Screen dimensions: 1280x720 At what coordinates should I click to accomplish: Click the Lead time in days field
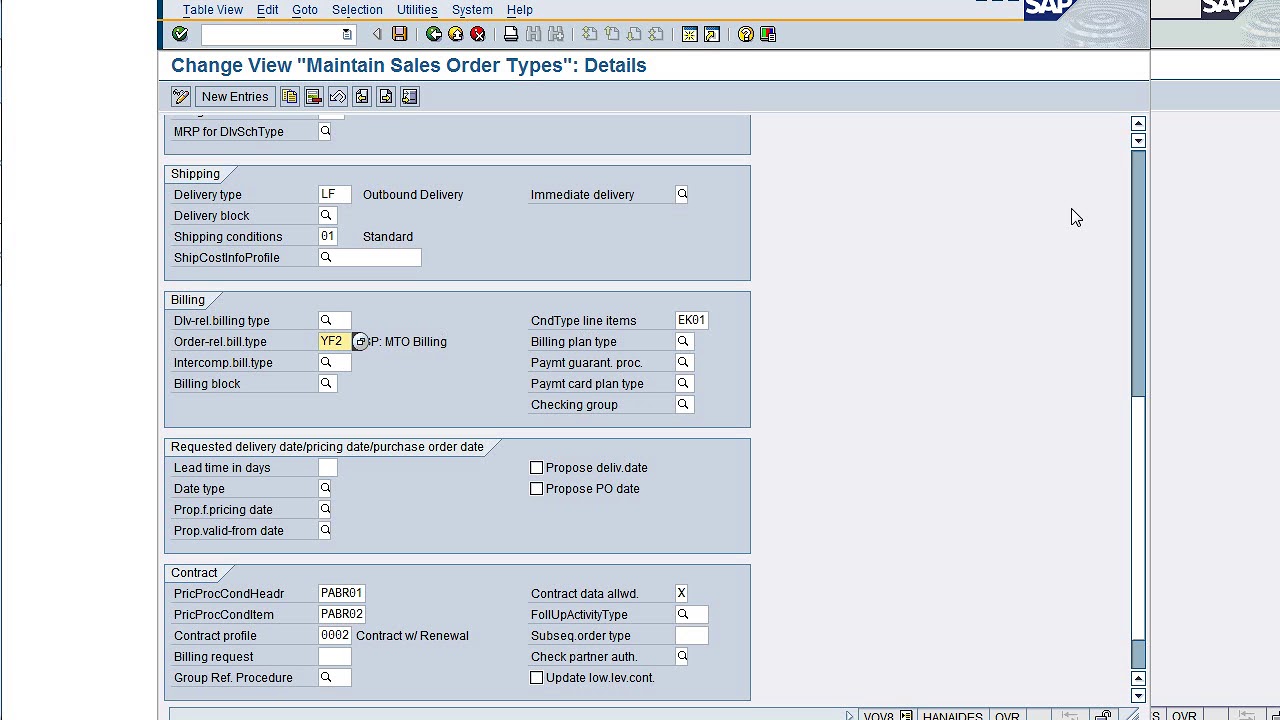(x=328, y=468)
